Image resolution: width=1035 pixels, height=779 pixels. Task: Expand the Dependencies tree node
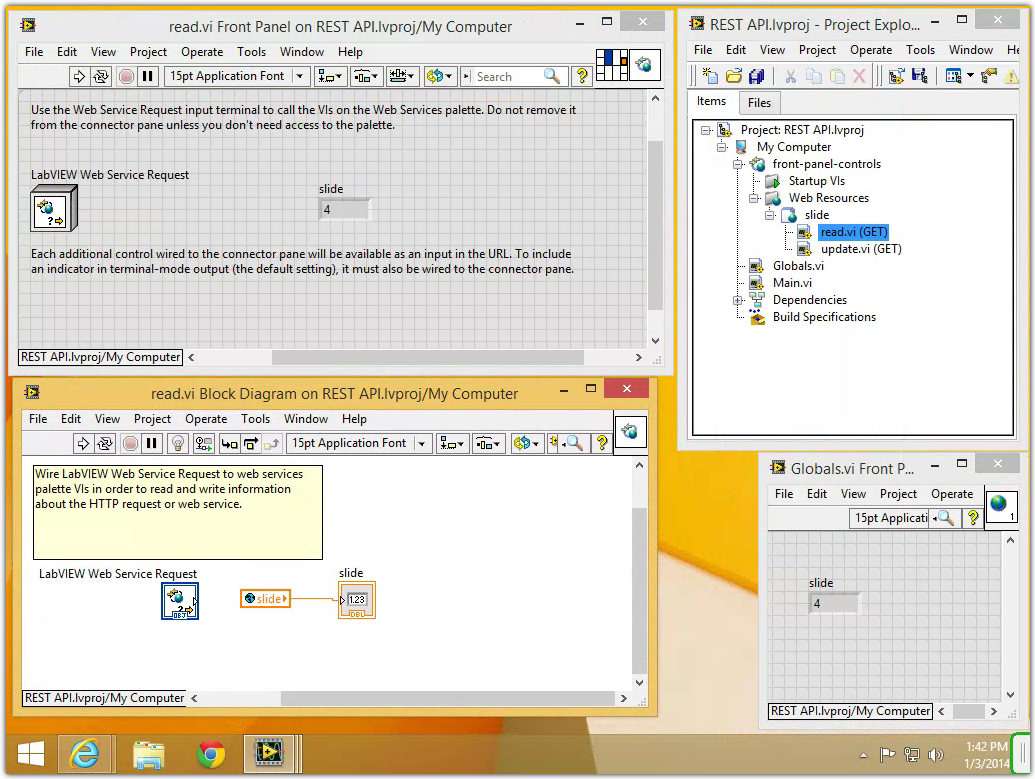point(738,300)
